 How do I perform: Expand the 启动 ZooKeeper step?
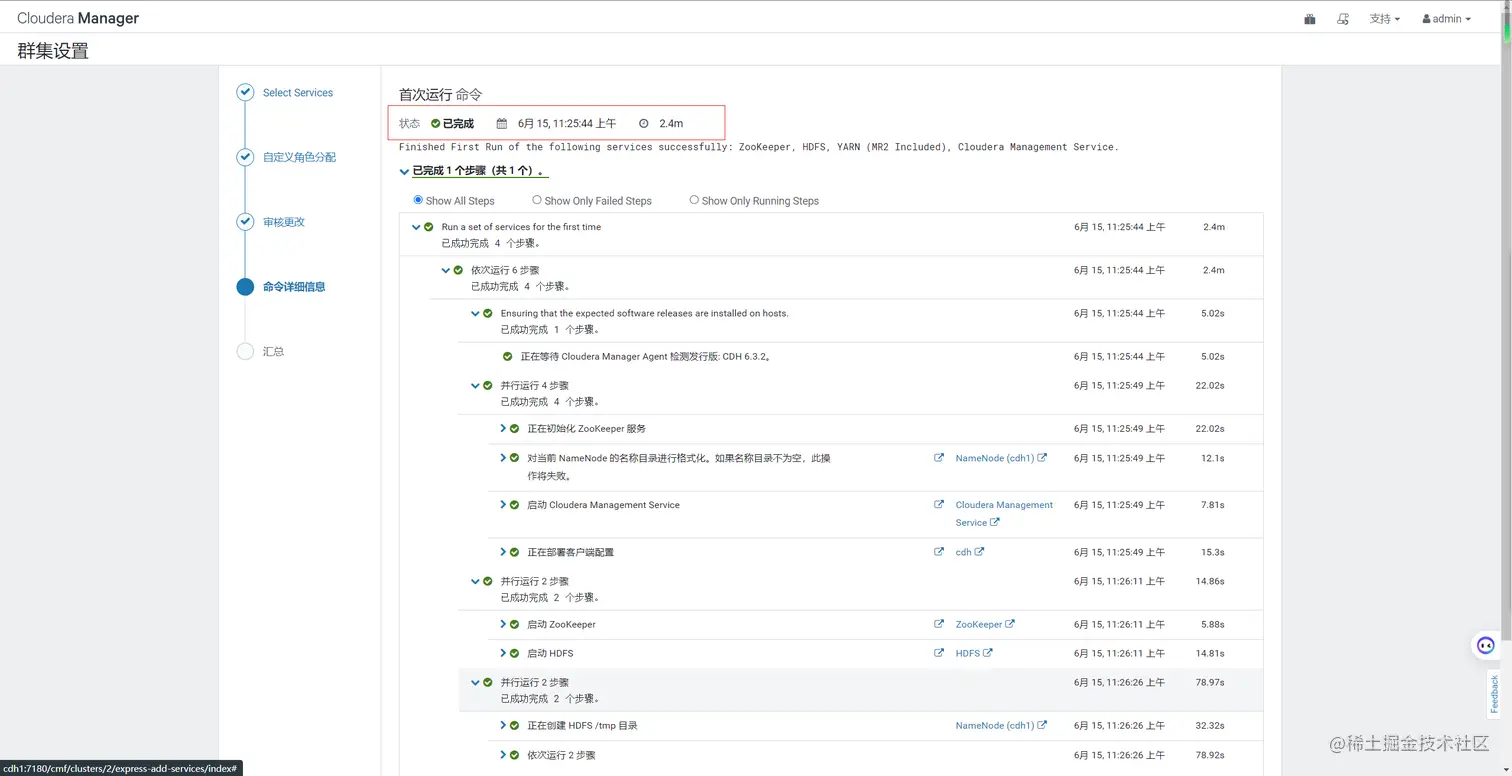click(503, 624)
